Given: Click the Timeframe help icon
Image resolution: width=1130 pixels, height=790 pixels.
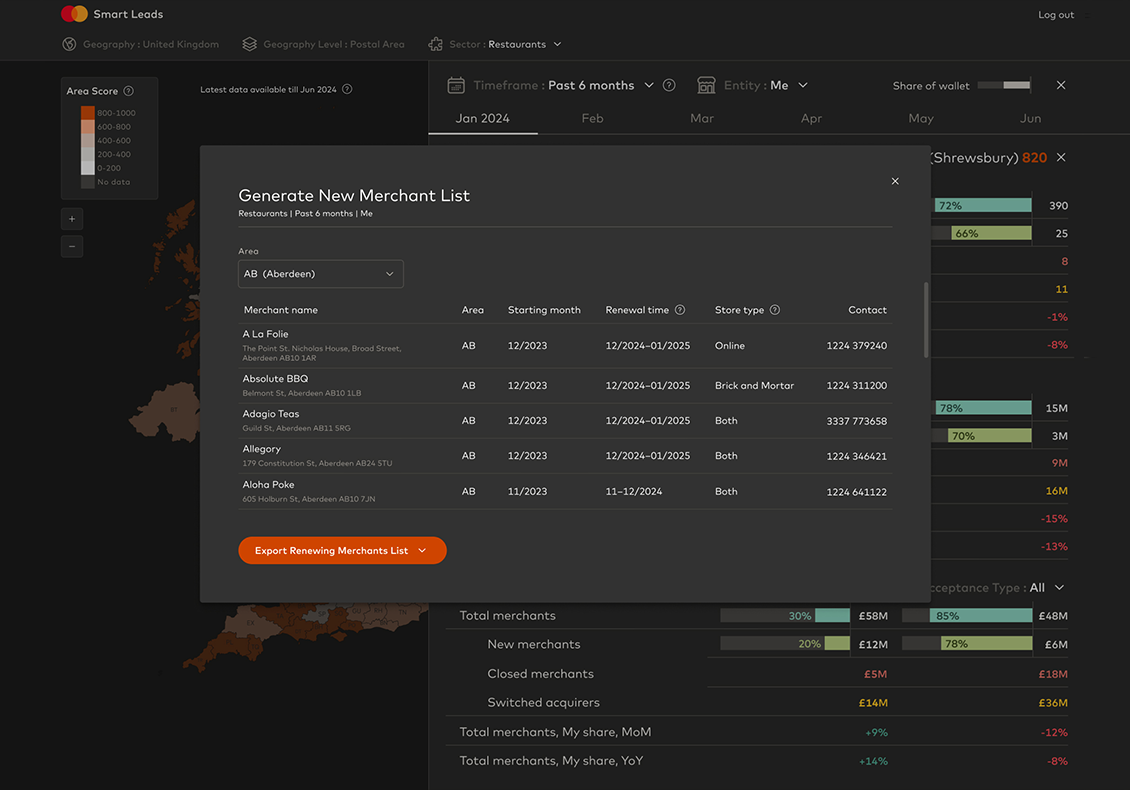Looking at the screenshot, I should 669,85.
